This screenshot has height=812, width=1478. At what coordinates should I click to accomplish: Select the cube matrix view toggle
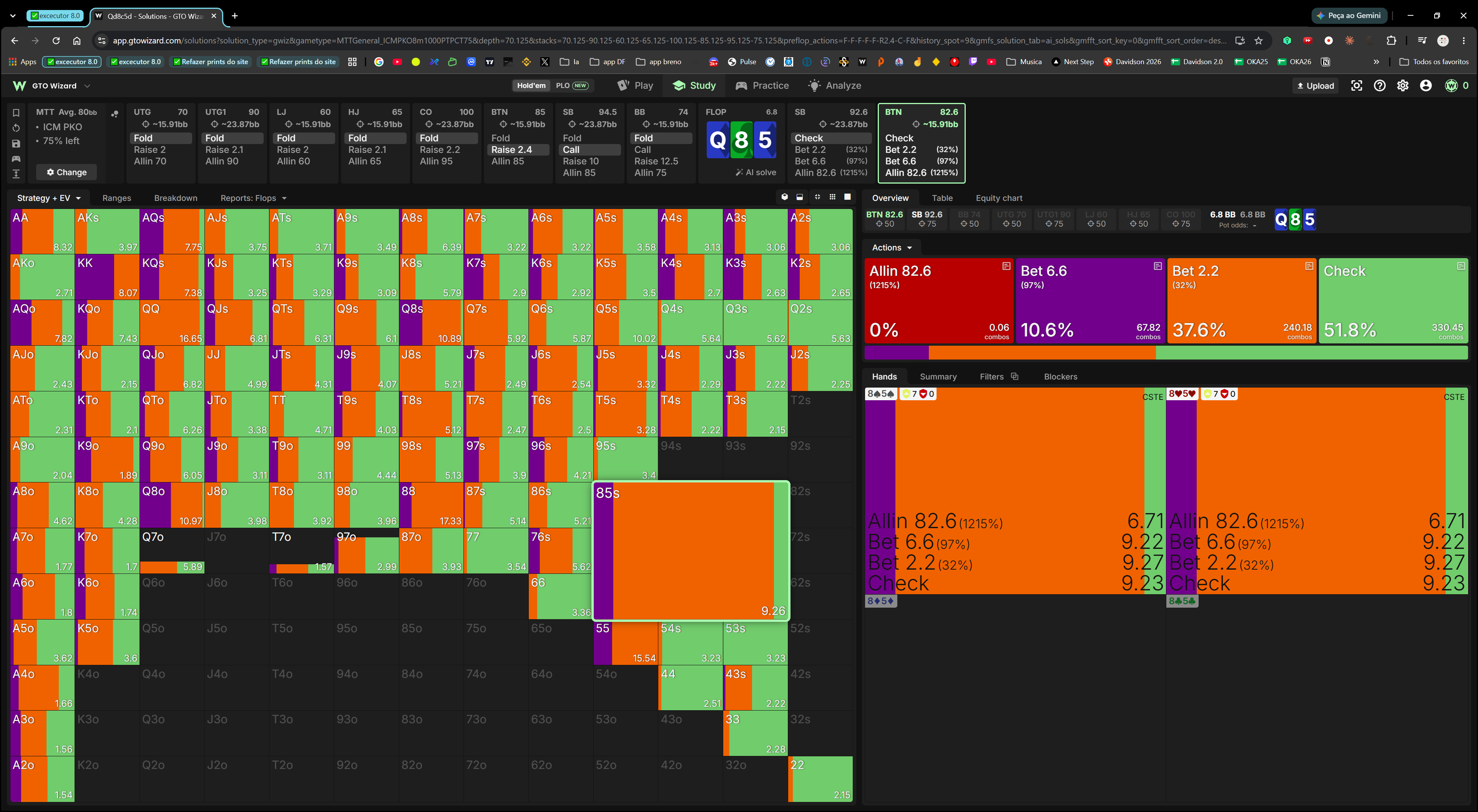click(x=784, y=197)
